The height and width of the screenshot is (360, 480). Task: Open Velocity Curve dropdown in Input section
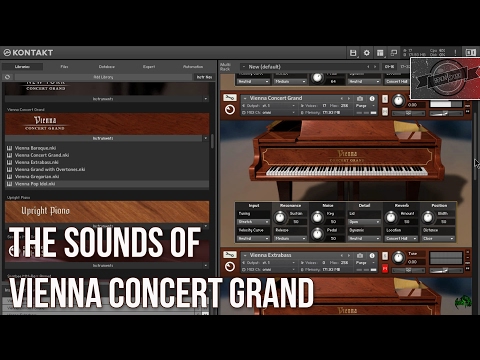tap(254, 239)
